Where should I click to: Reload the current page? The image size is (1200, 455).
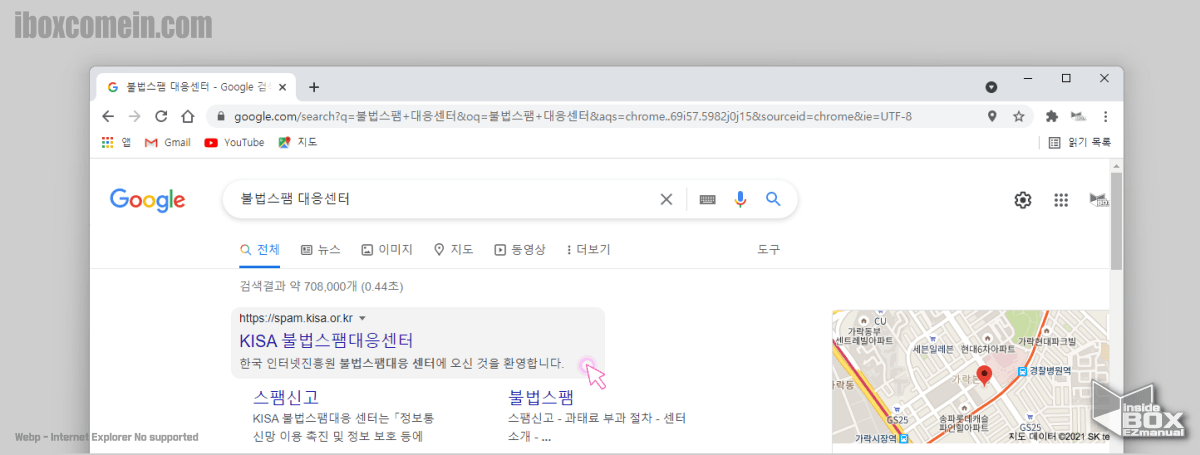coord(161,116)
